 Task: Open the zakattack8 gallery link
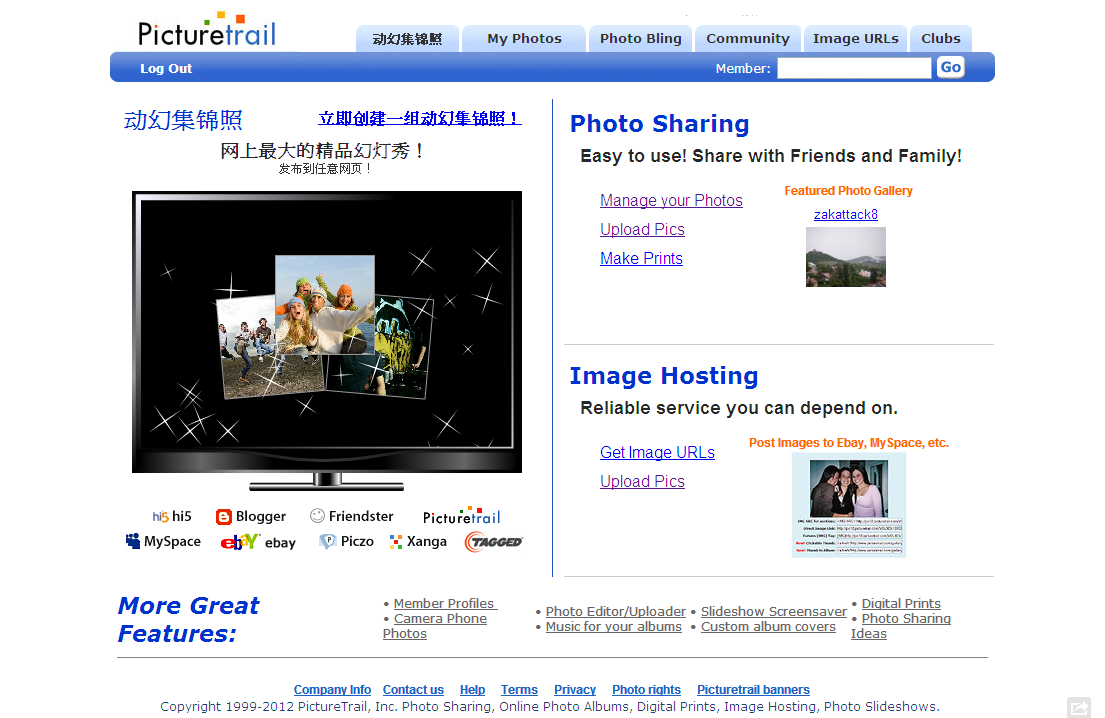pos(846,215)
